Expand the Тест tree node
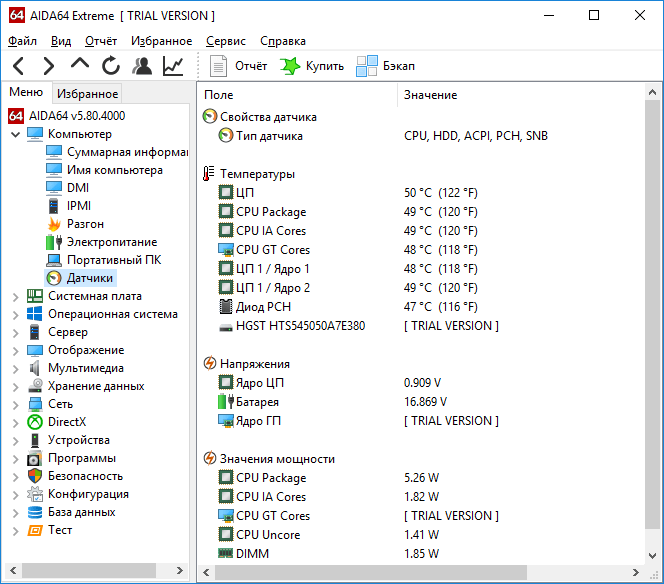Screen dimensions: 664x584 point(16,531)
